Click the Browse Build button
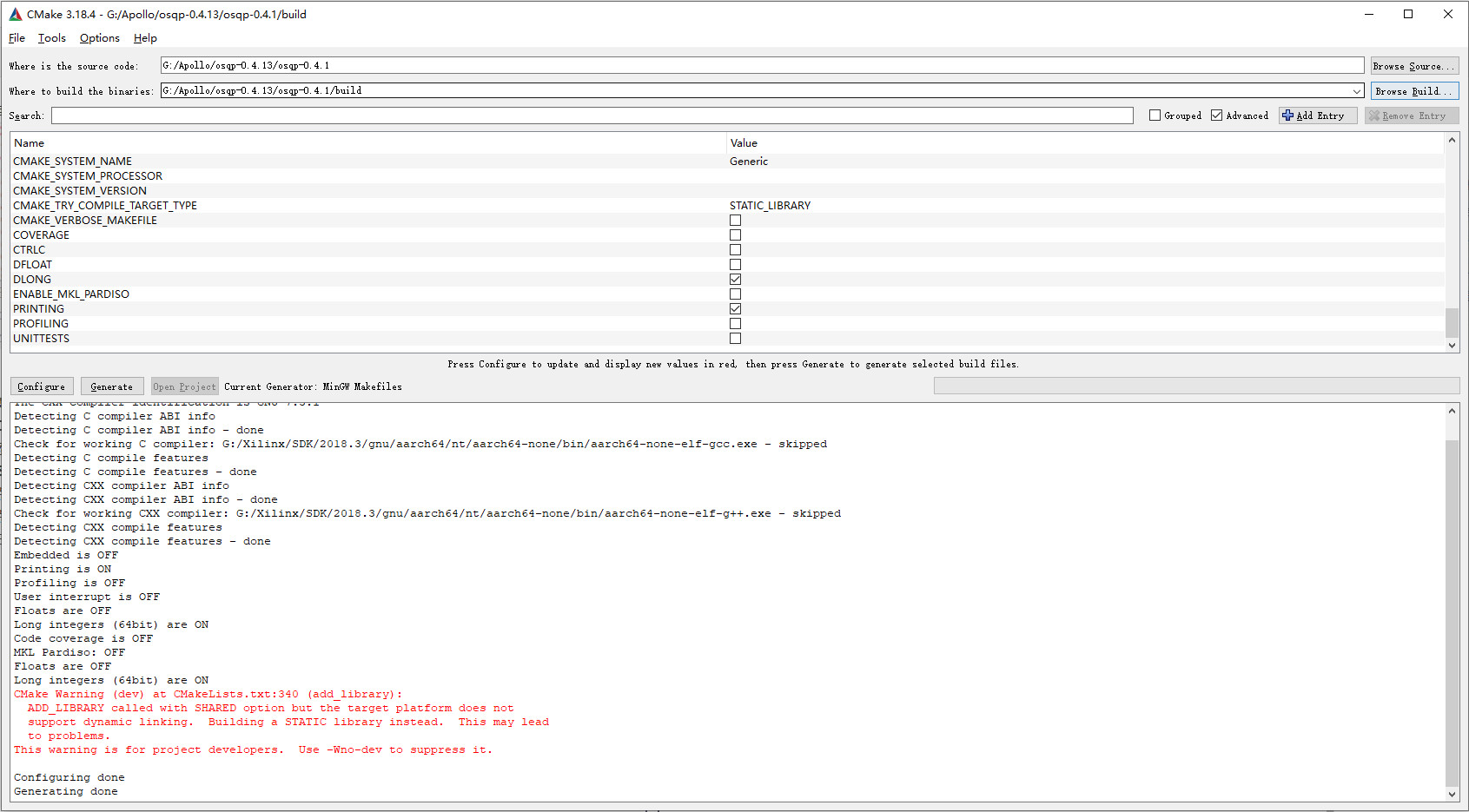1469x812 pixels. pyautogui.click(x=1414, y=91)
